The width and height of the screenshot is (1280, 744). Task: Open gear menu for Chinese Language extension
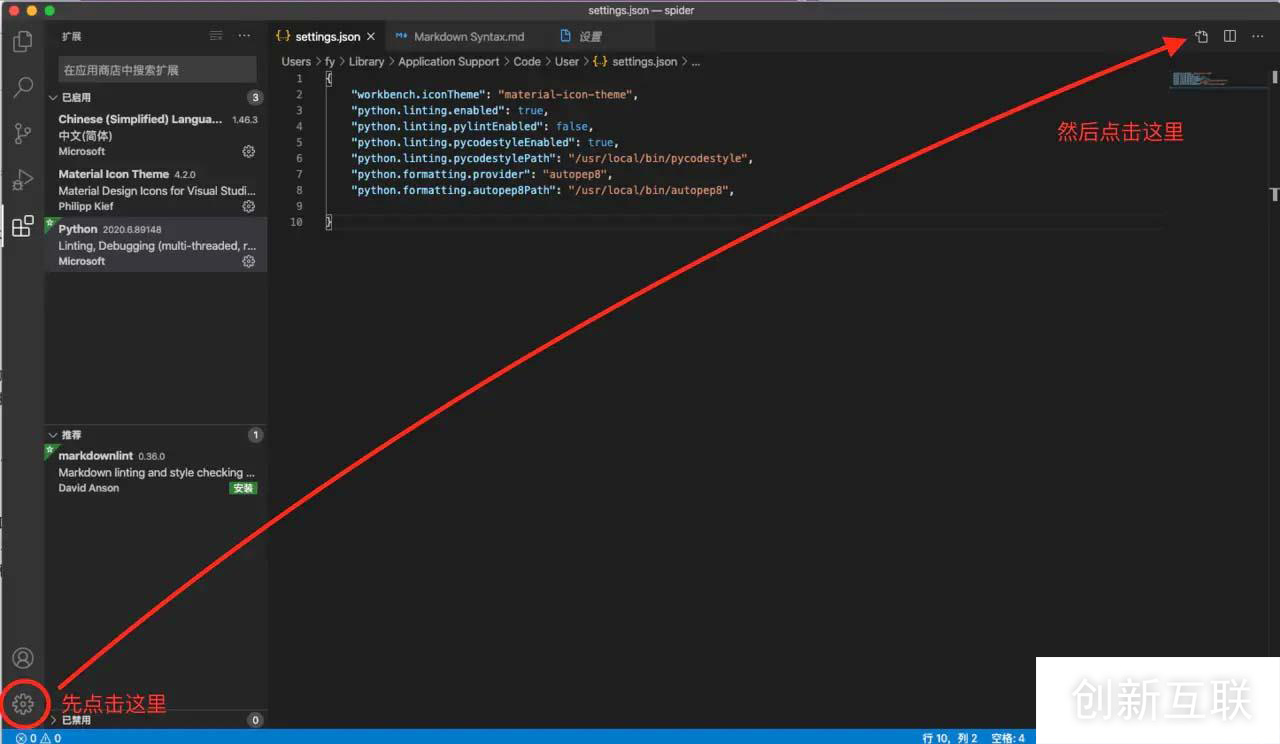tap(249, 151)
